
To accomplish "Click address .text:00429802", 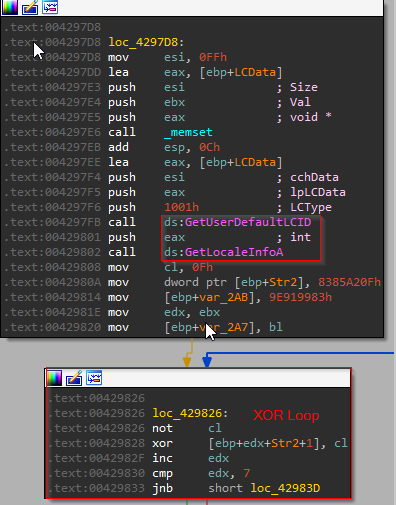I will pos(52,252).
